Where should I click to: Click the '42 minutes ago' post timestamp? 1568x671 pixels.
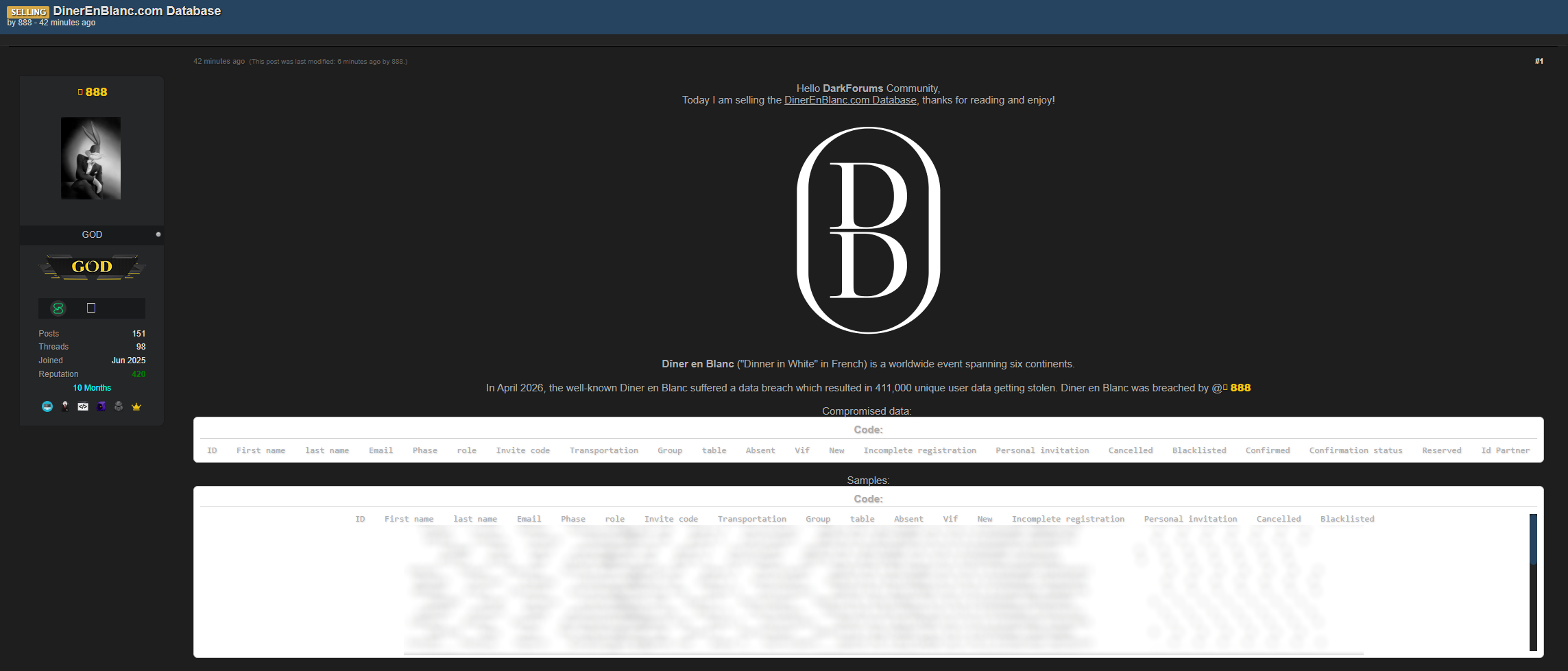[x=219, y=61]
